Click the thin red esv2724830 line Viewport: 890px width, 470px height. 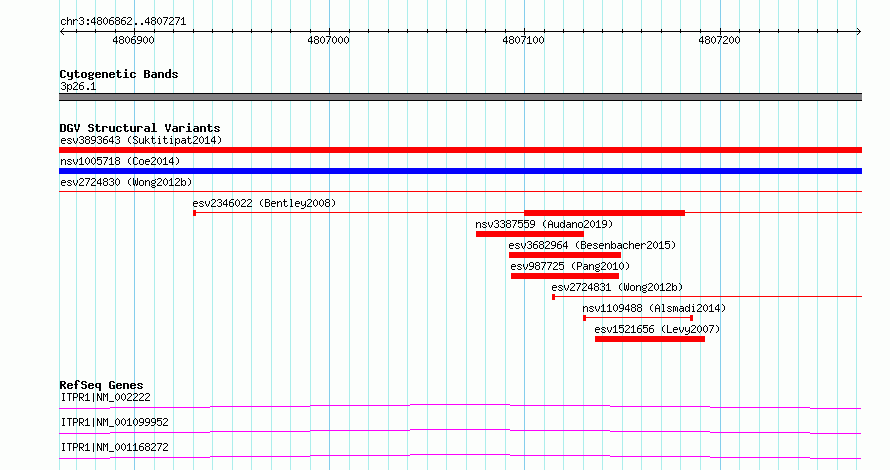460,192
